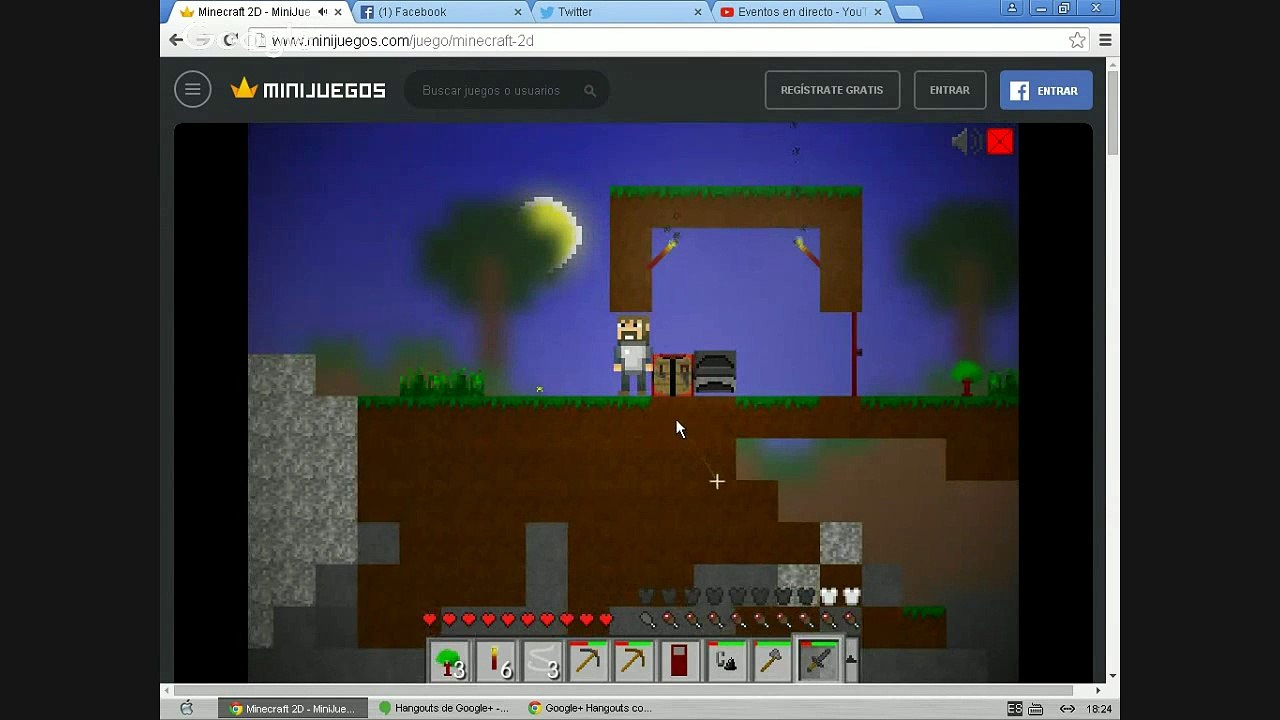1280x720 pixels.
Task: Mute the Minecraft 2D tab via its audio icon
Action: point(323,12)
